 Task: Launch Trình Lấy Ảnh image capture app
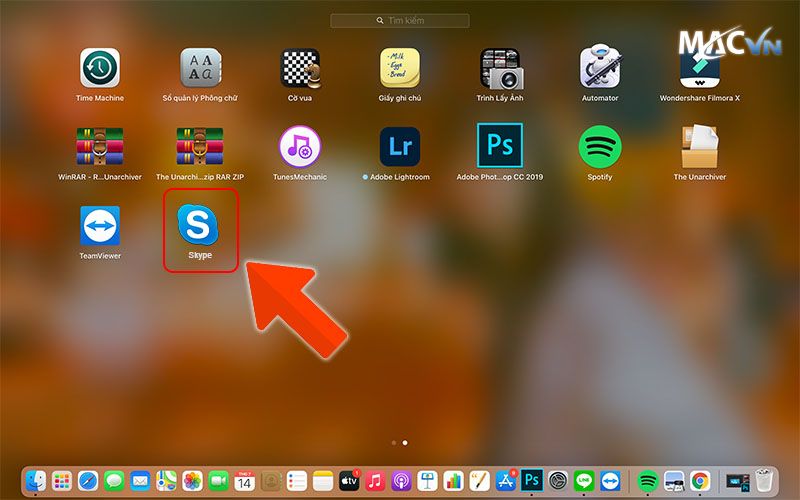click(500, 68)
